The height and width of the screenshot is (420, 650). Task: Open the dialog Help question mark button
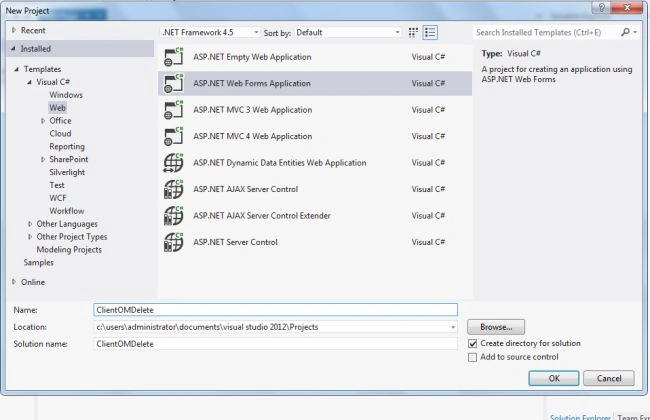tap(601, 7)
